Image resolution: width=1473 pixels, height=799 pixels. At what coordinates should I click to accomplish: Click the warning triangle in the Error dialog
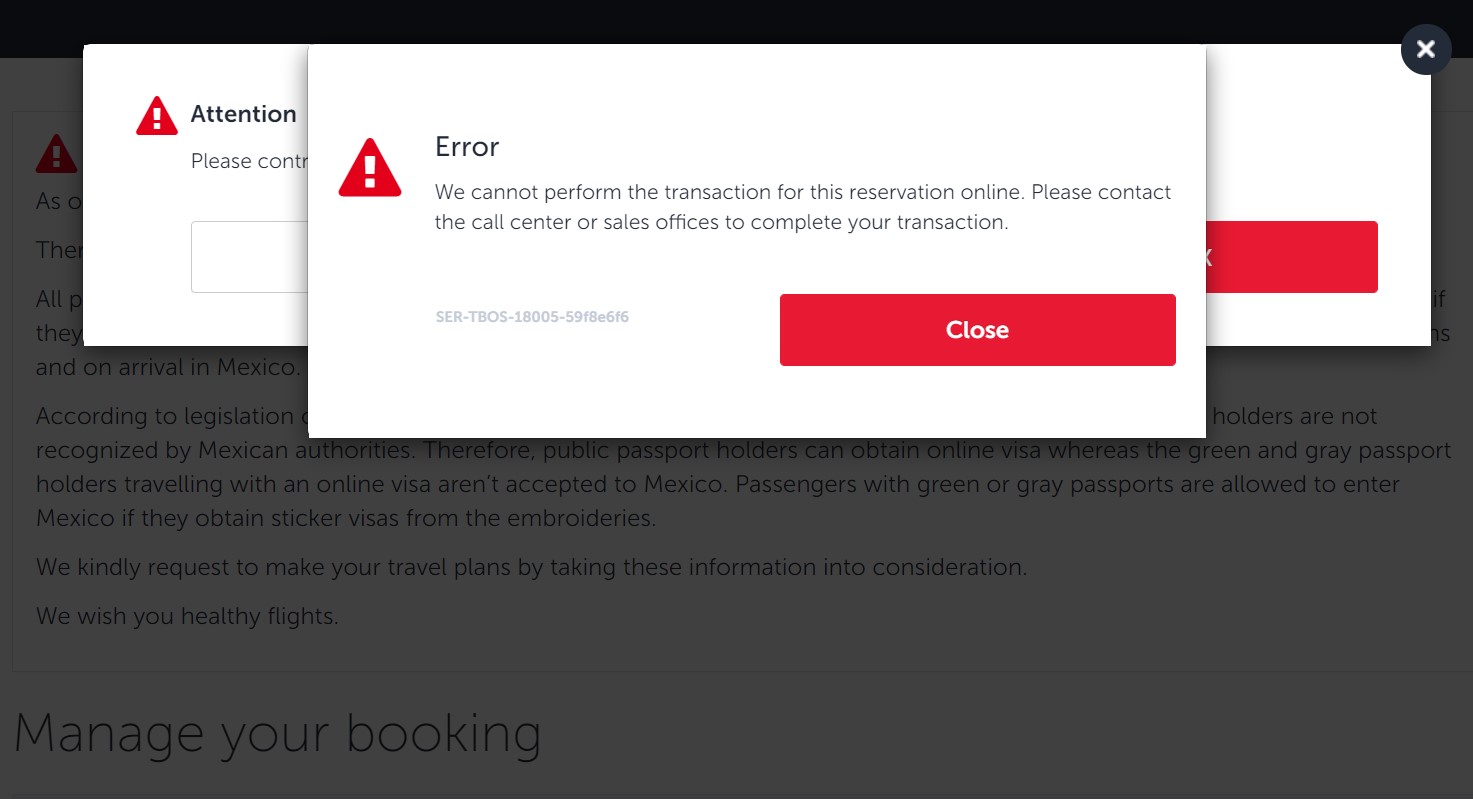tap(370, 167)
